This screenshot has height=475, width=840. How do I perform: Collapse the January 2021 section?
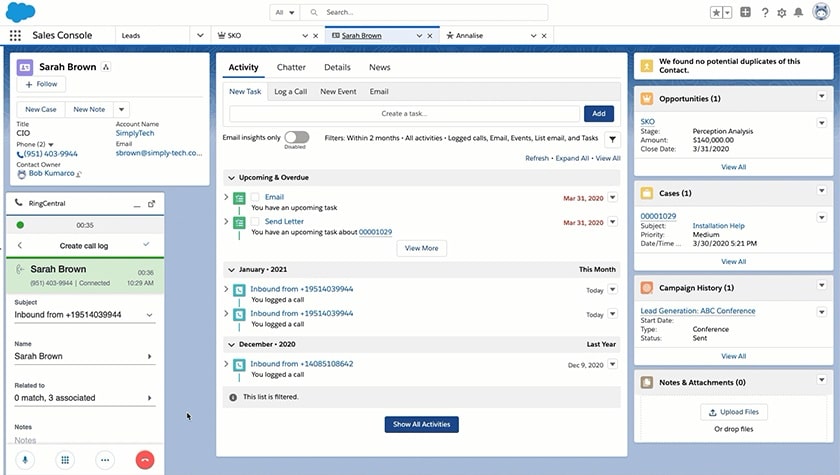(x=231, y=270)
